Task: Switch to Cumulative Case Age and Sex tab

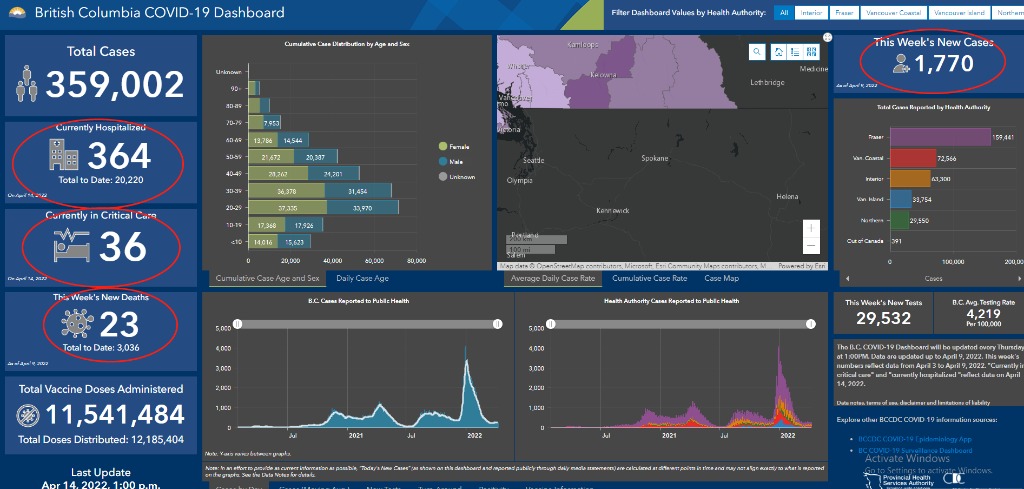Action: pyautogui.click(x=268, y=278)
